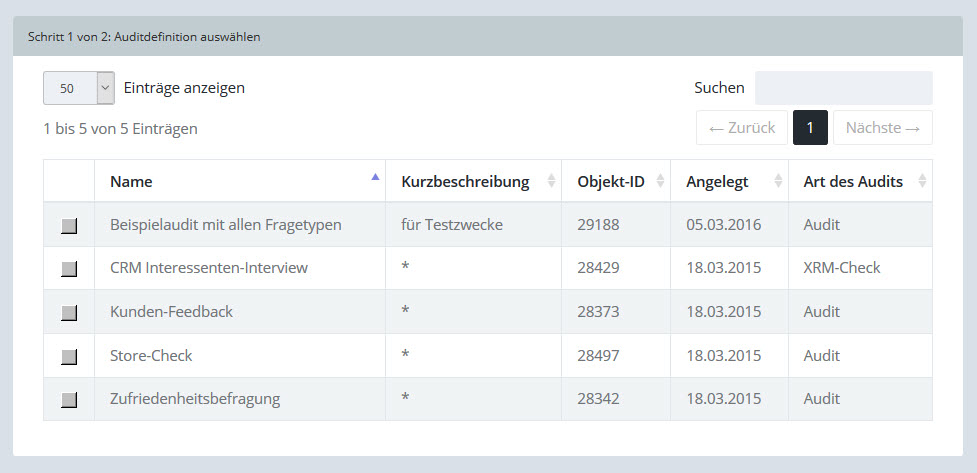This screenshot has width=977, height=473.
Task: Go back with the Zurück button
Action: pos(741,128)
